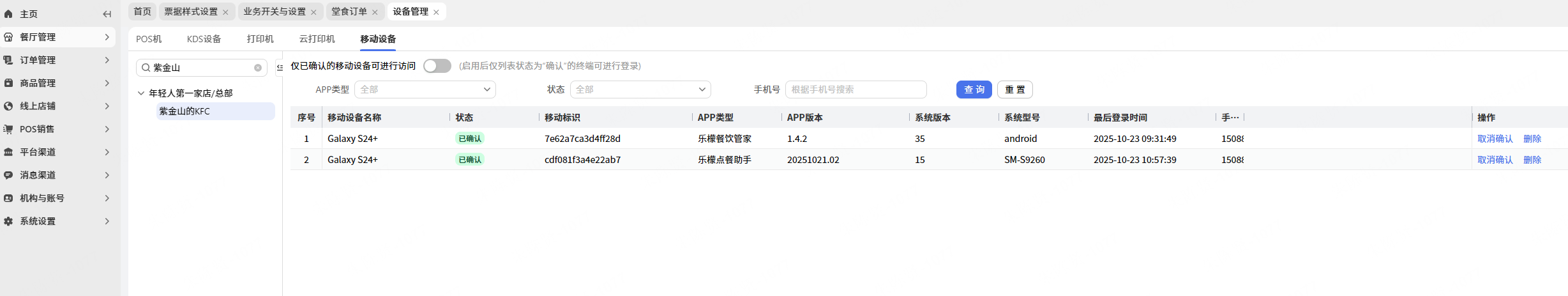This screenshot has width=1568, height=296.
Task: Click the 机构与账号 sidebar icon
Action: tap(8, 198)
